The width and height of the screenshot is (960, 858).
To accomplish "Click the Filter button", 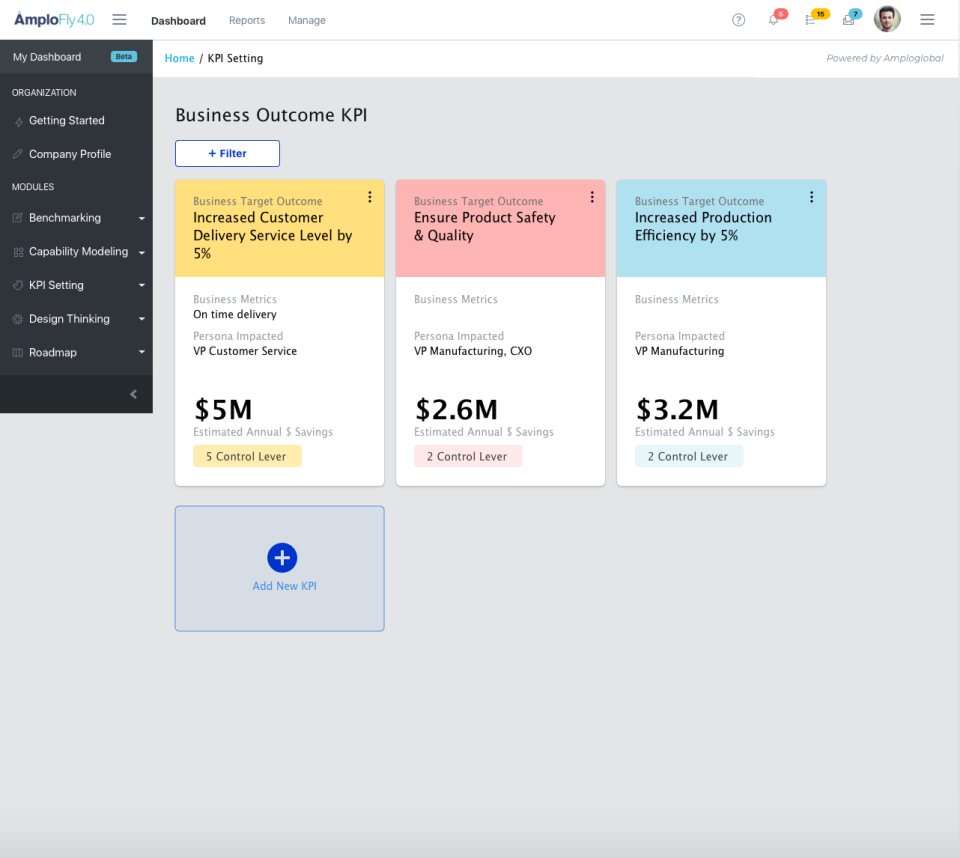I will point(227,153).
